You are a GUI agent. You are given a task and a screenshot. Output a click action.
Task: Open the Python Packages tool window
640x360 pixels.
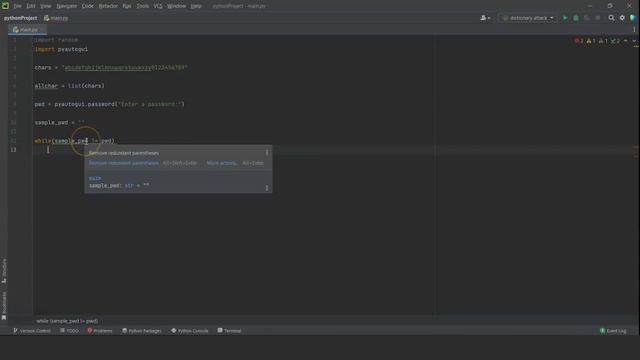[142, 331]
